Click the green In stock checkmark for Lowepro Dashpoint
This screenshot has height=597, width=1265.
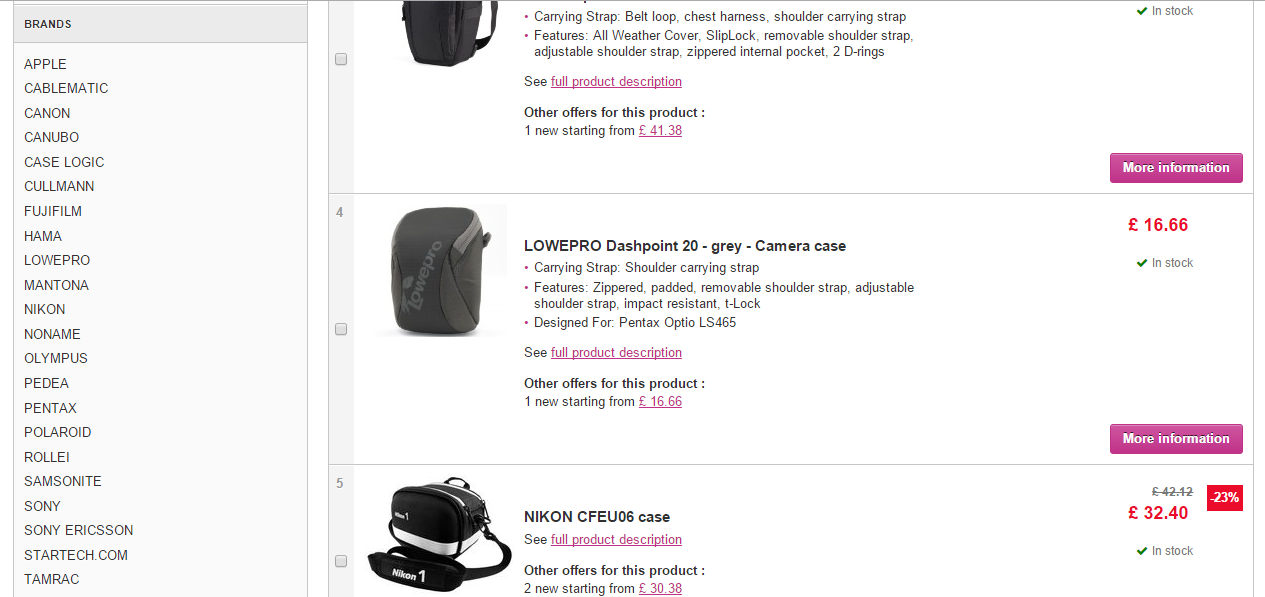tap(1142, 263)
